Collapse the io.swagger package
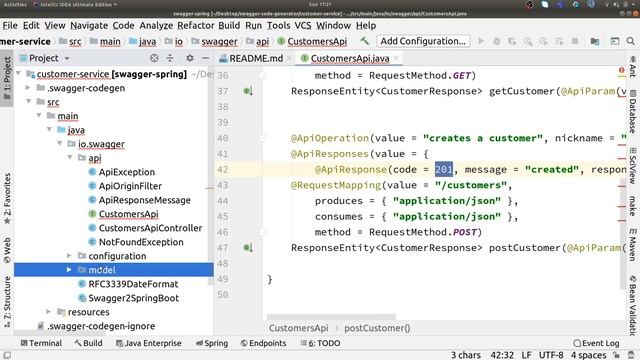The image size is (640, 360). [60, 144]
